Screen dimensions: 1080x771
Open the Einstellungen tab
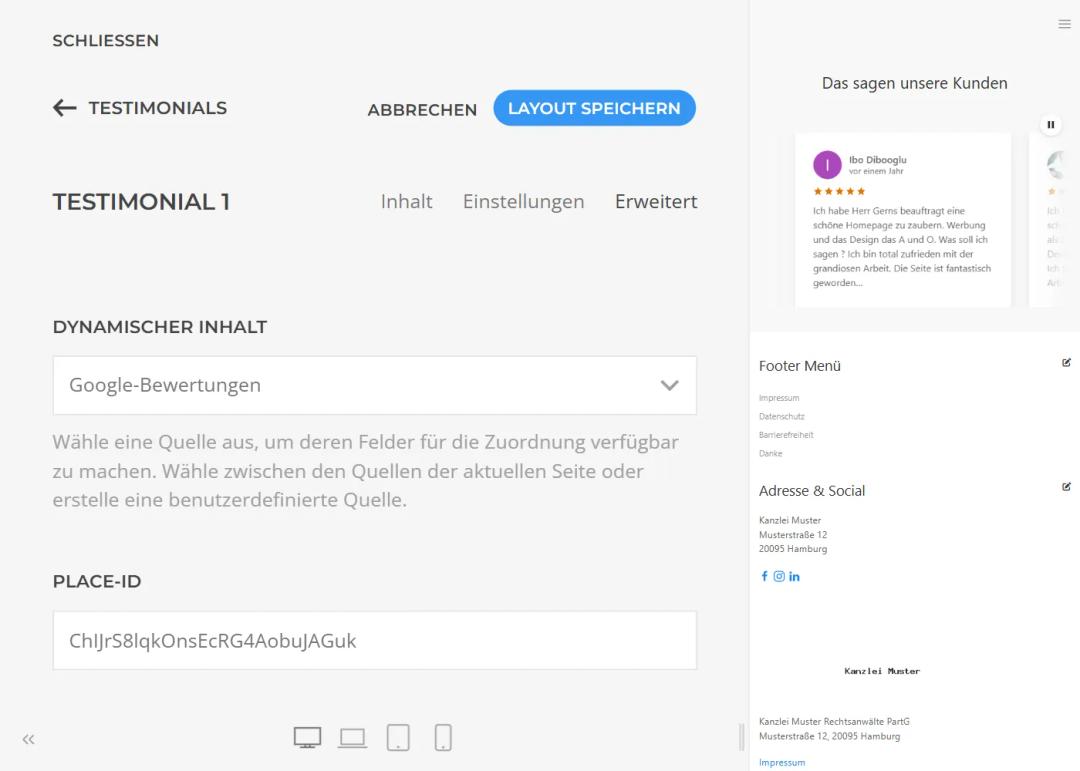tap(523, 201)
